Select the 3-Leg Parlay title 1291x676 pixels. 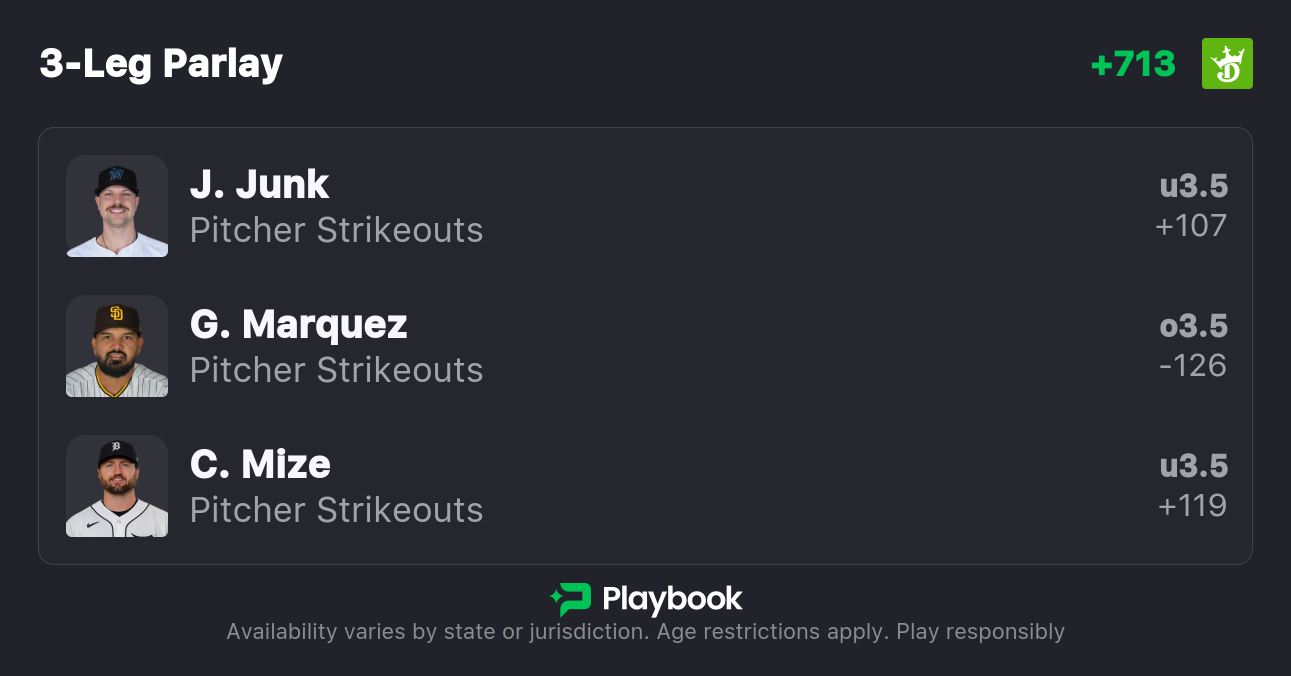(161, 64)
